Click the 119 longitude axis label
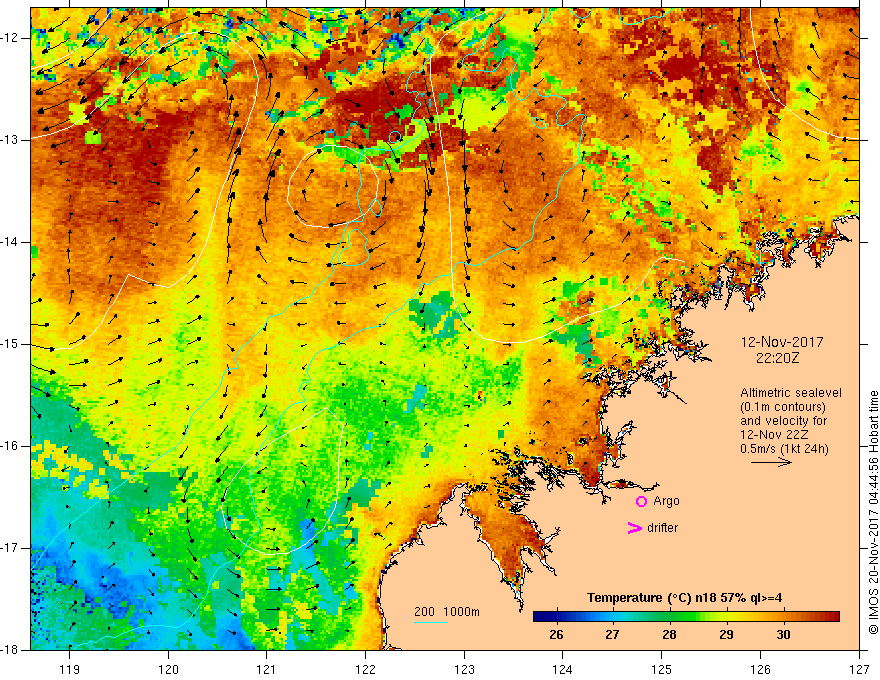This screenshot has width=880, height=680. [70, 669]
